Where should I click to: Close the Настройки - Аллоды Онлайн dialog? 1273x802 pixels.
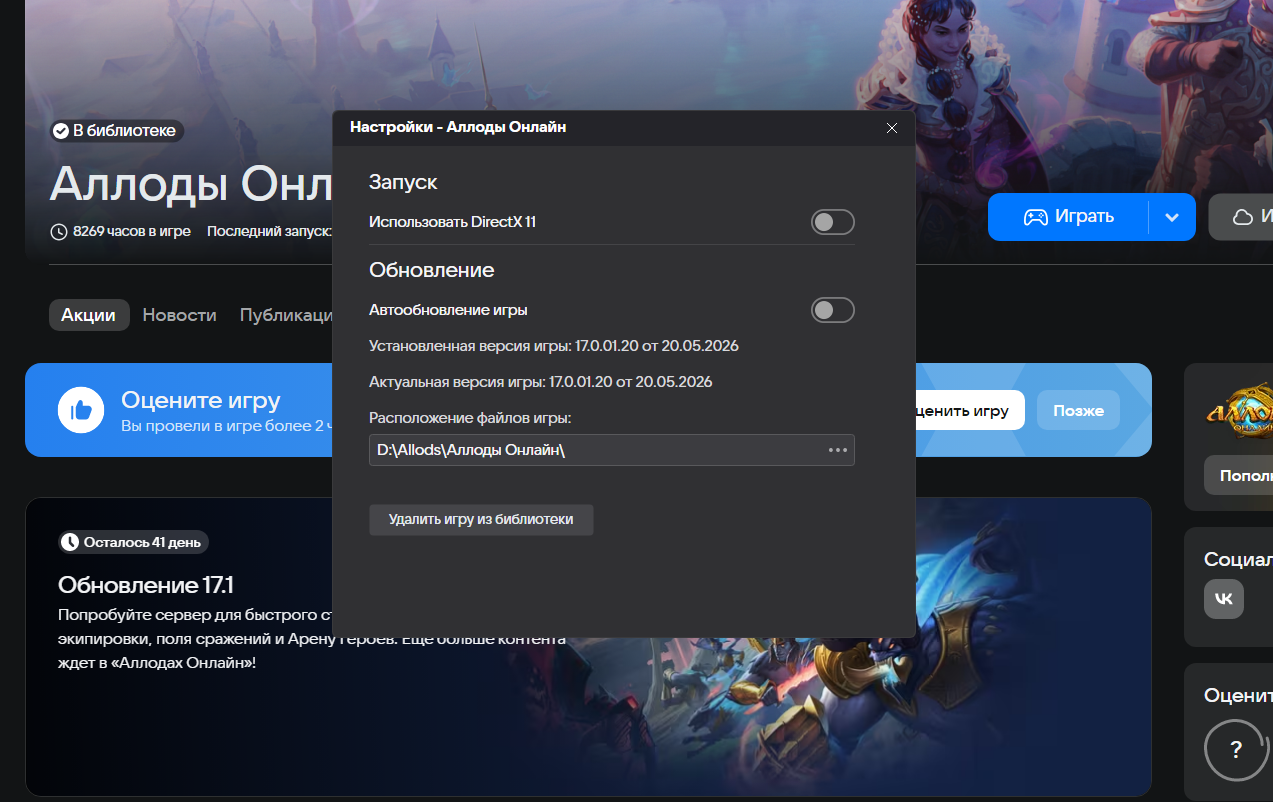[892, 128]
